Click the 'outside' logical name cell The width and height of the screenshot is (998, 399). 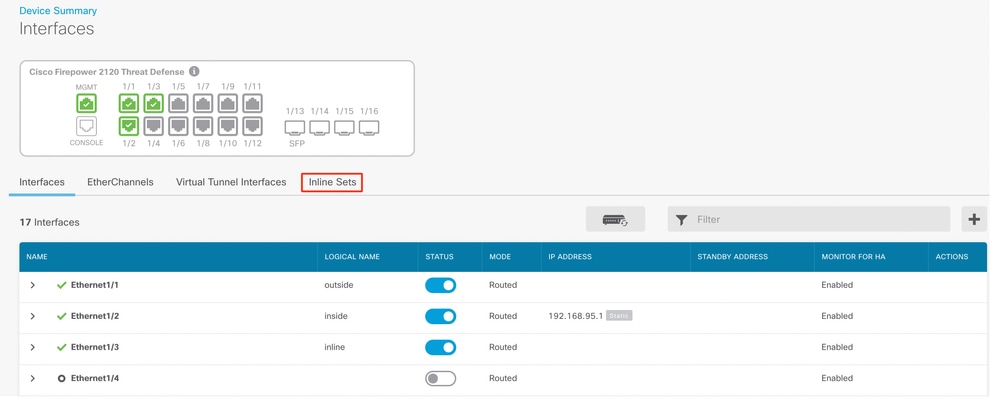[339, 285]
